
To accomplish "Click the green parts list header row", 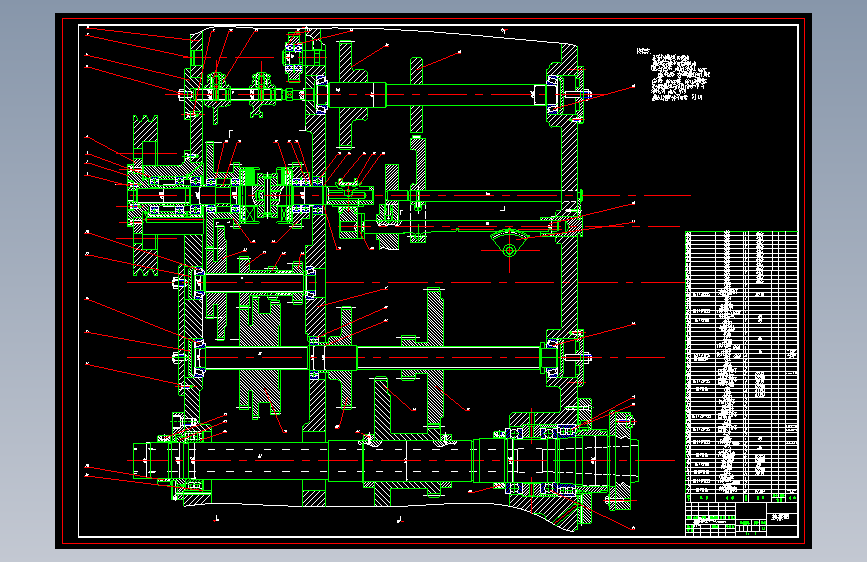I will 741,497.
